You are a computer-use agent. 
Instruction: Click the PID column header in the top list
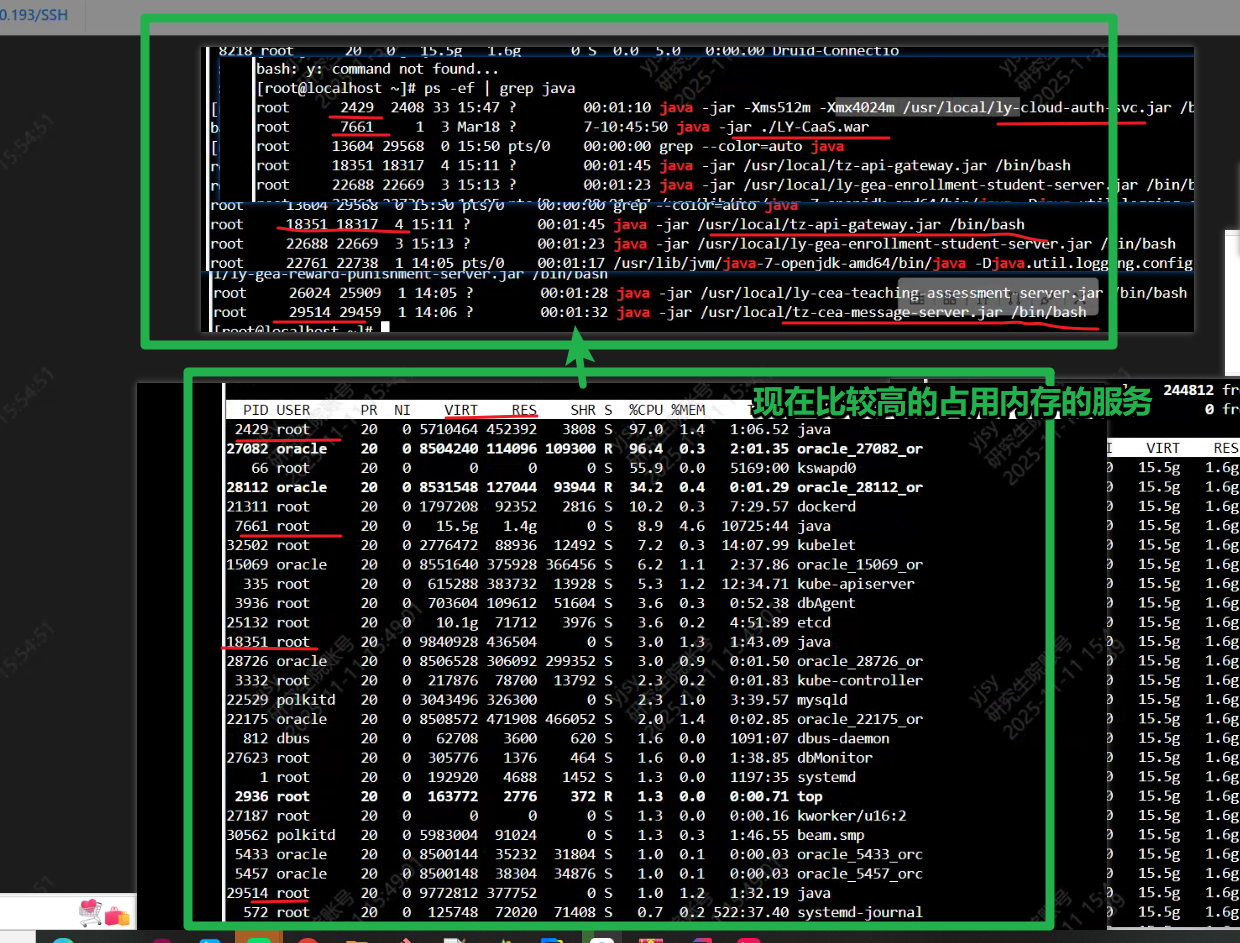[256, 410]
